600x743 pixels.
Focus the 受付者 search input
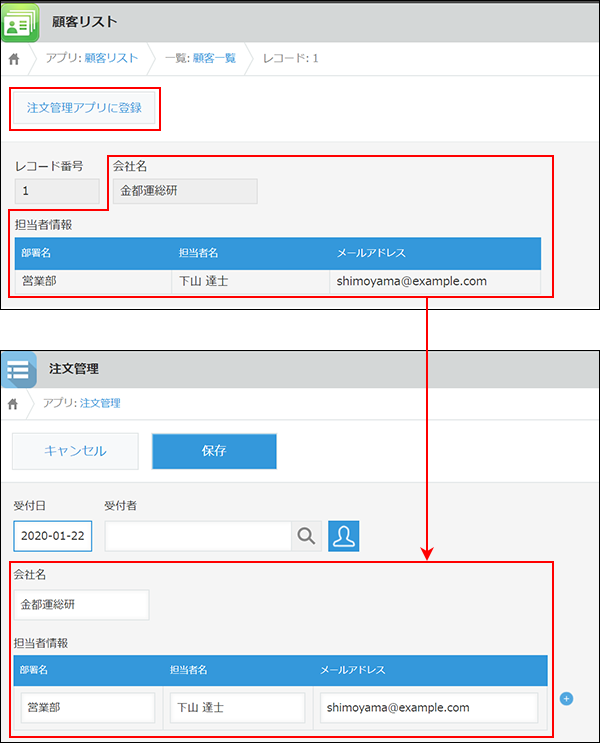click(198, 536)
